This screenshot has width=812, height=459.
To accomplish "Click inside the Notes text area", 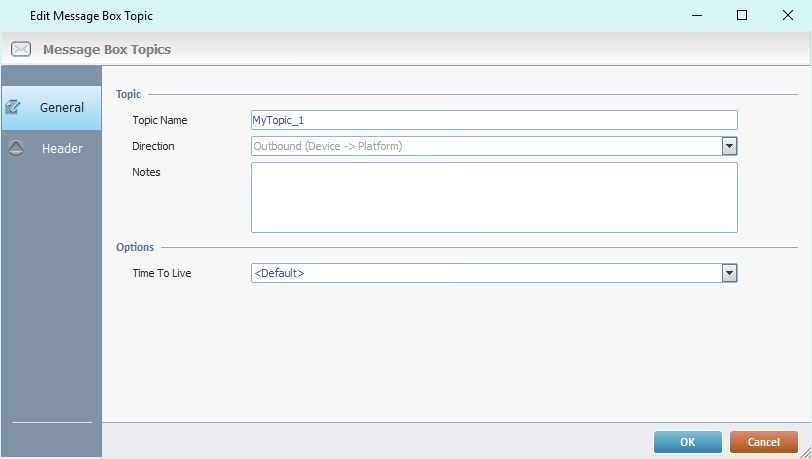I will (x=493, y=197).
